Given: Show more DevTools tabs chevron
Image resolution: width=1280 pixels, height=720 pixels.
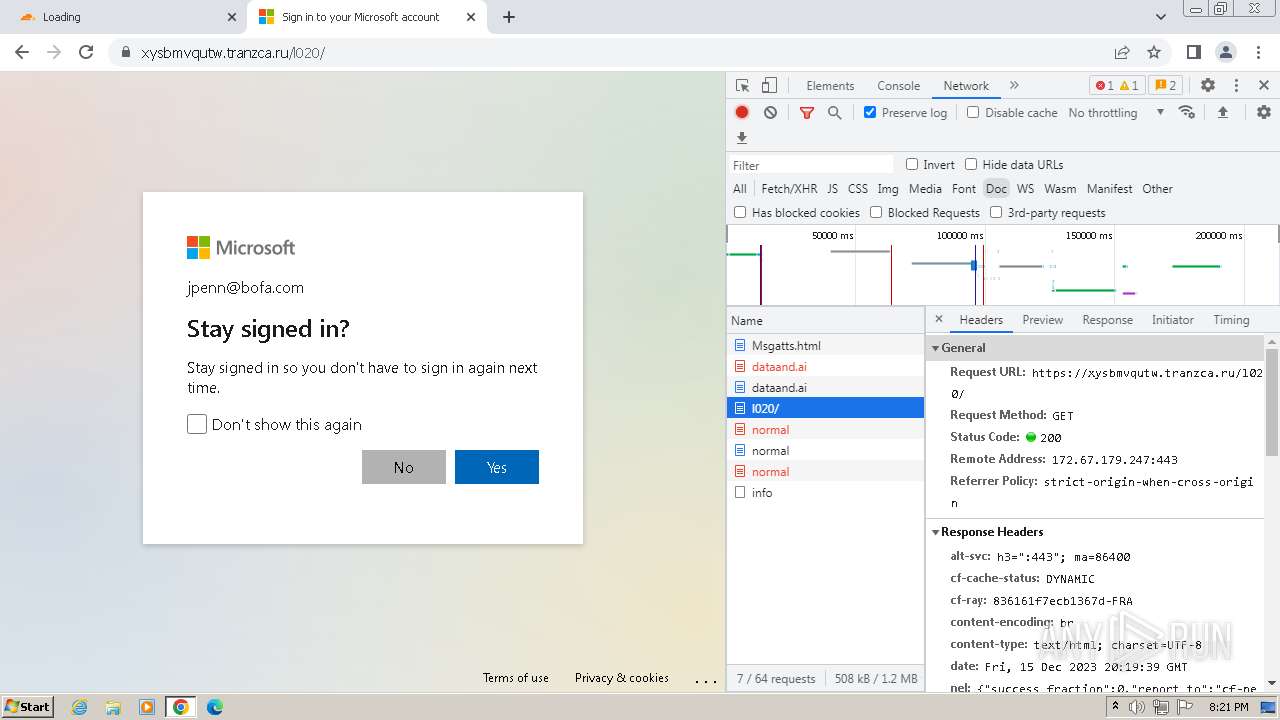Looking at the screenshot, I should [x=1014, y=86].
